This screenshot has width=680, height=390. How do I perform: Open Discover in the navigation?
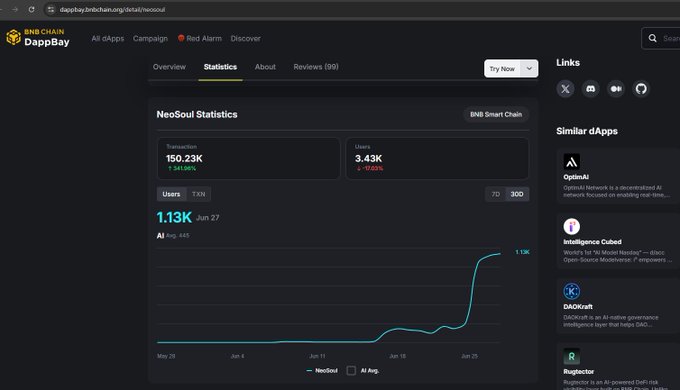point(245,38)
